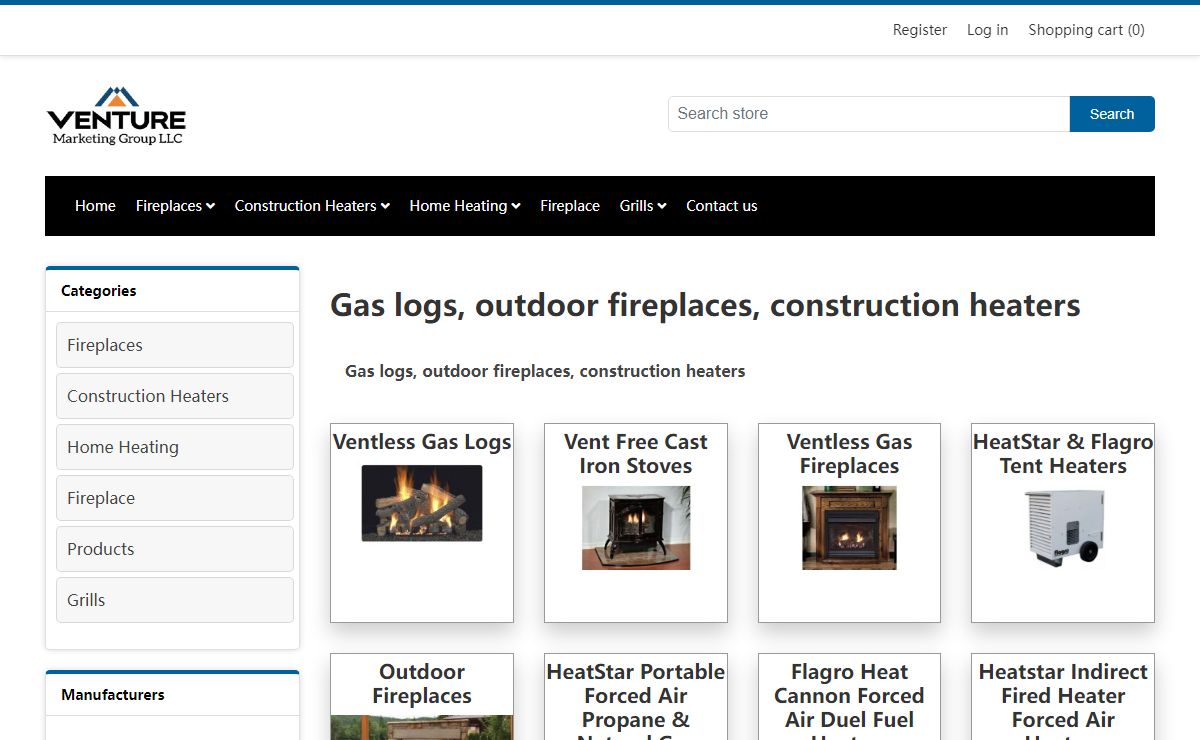Open Shopping cart (0)
Image resolution: width=1200 pixels, height=740 pixels.
(1086, 30)
